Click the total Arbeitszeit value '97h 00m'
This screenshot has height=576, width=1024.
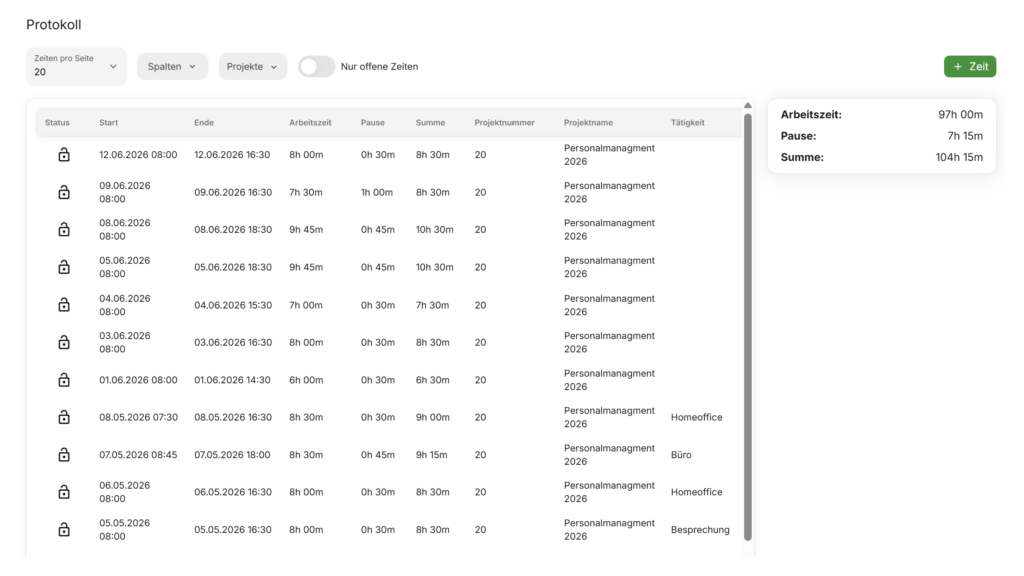click(961, 115)
